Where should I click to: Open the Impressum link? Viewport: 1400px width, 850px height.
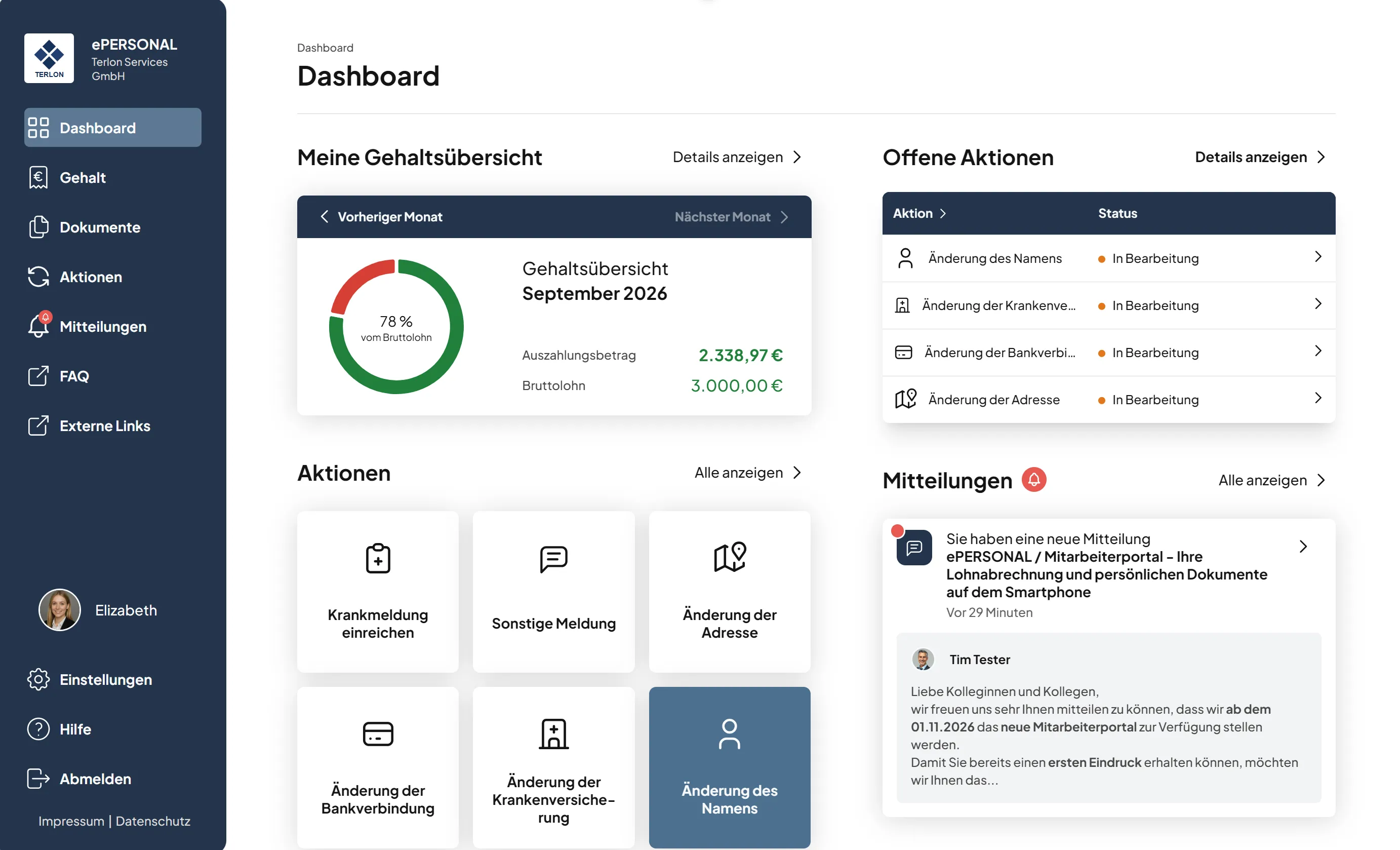[x=71, y=821]
